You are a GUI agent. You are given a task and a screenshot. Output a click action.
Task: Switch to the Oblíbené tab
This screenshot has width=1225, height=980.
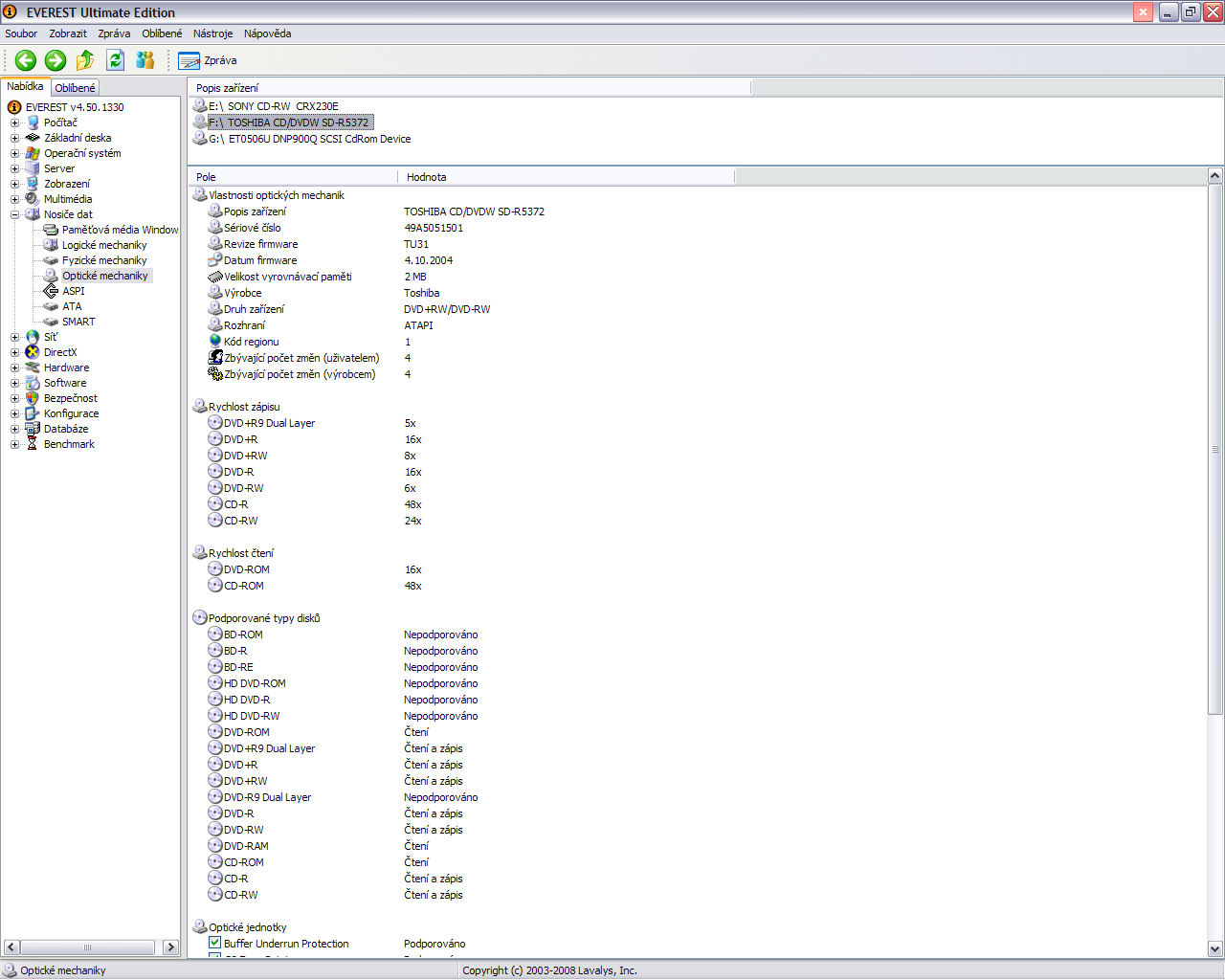[x=75, y=88]
